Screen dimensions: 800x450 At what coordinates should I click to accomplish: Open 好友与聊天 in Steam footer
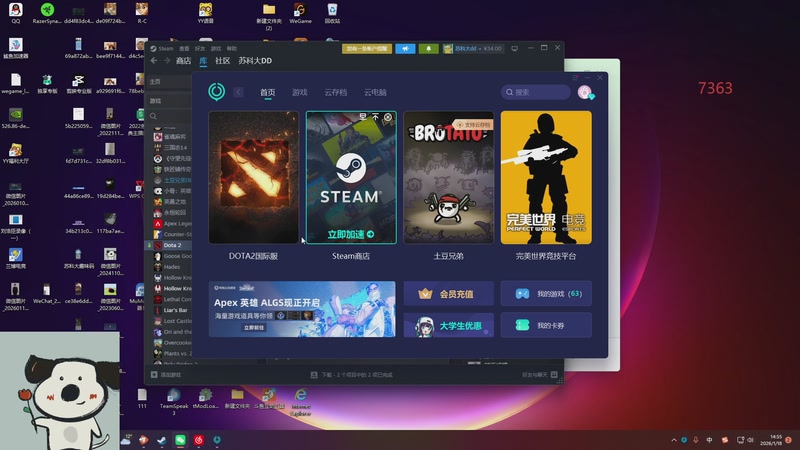[x=539, y=374]
